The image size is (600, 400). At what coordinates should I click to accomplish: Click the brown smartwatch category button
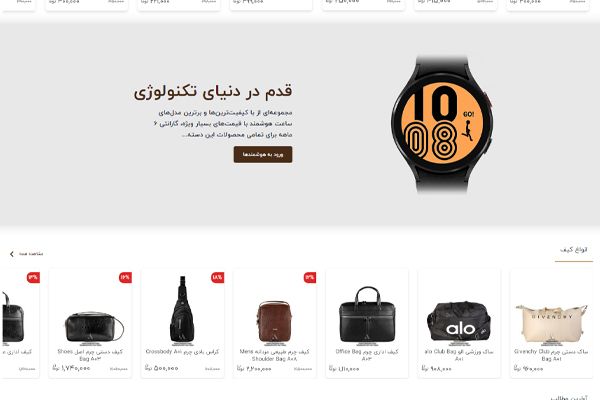tap(263, 155)
